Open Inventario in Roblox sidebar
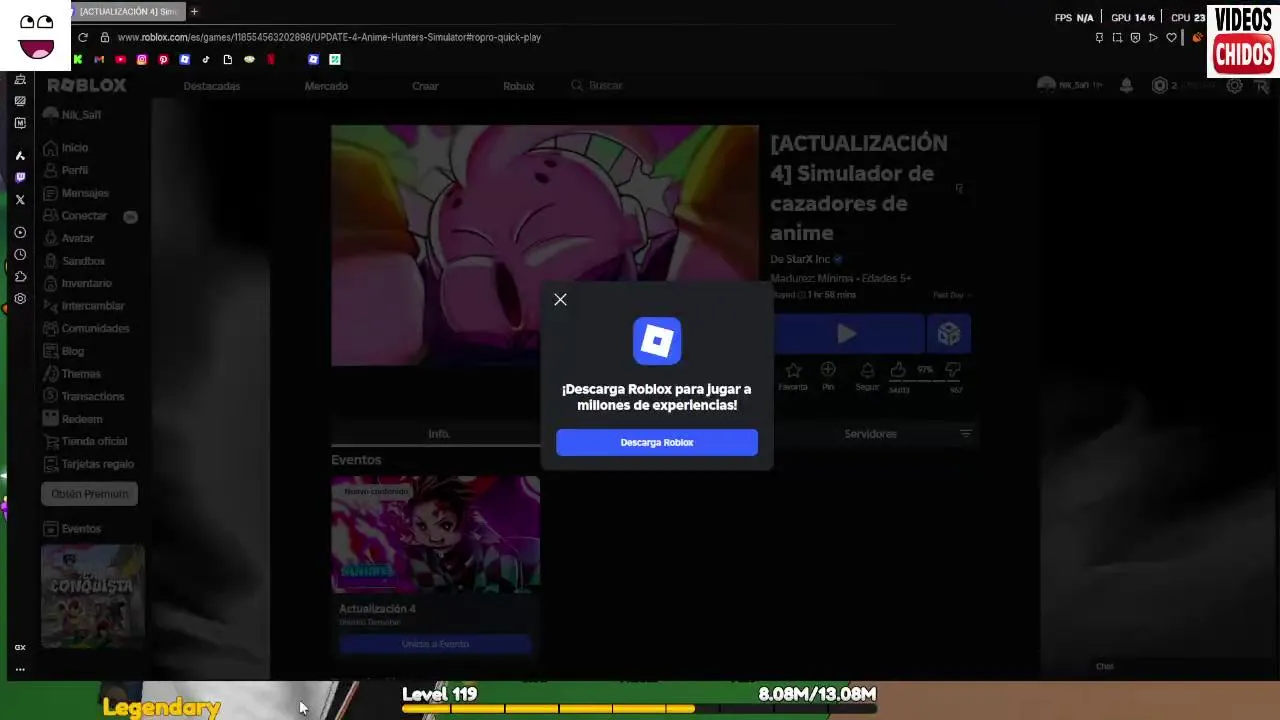 pyautogui.click(x=77, y=283)
